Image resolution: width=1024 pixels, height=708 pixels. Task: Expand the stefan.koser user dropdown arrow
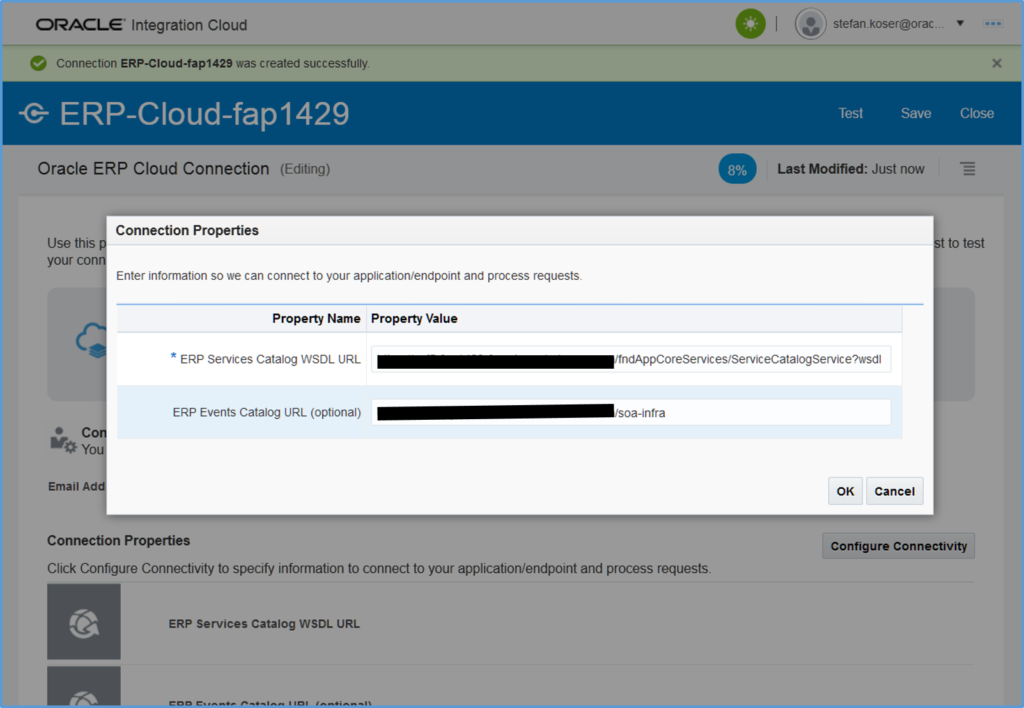[960, 23]
